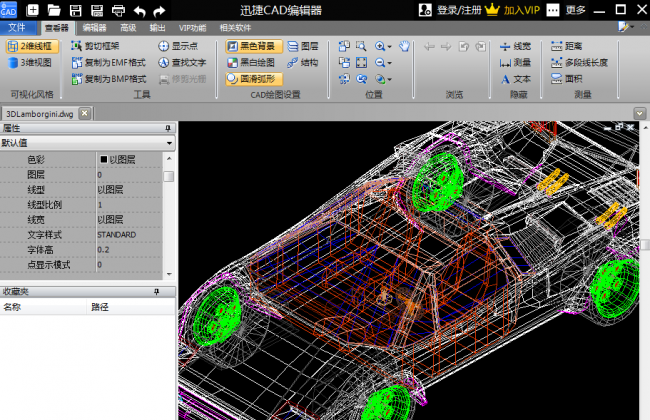Click the 字体高 value 0.2 field
650x420 pixels.
[x=129, y=250]
